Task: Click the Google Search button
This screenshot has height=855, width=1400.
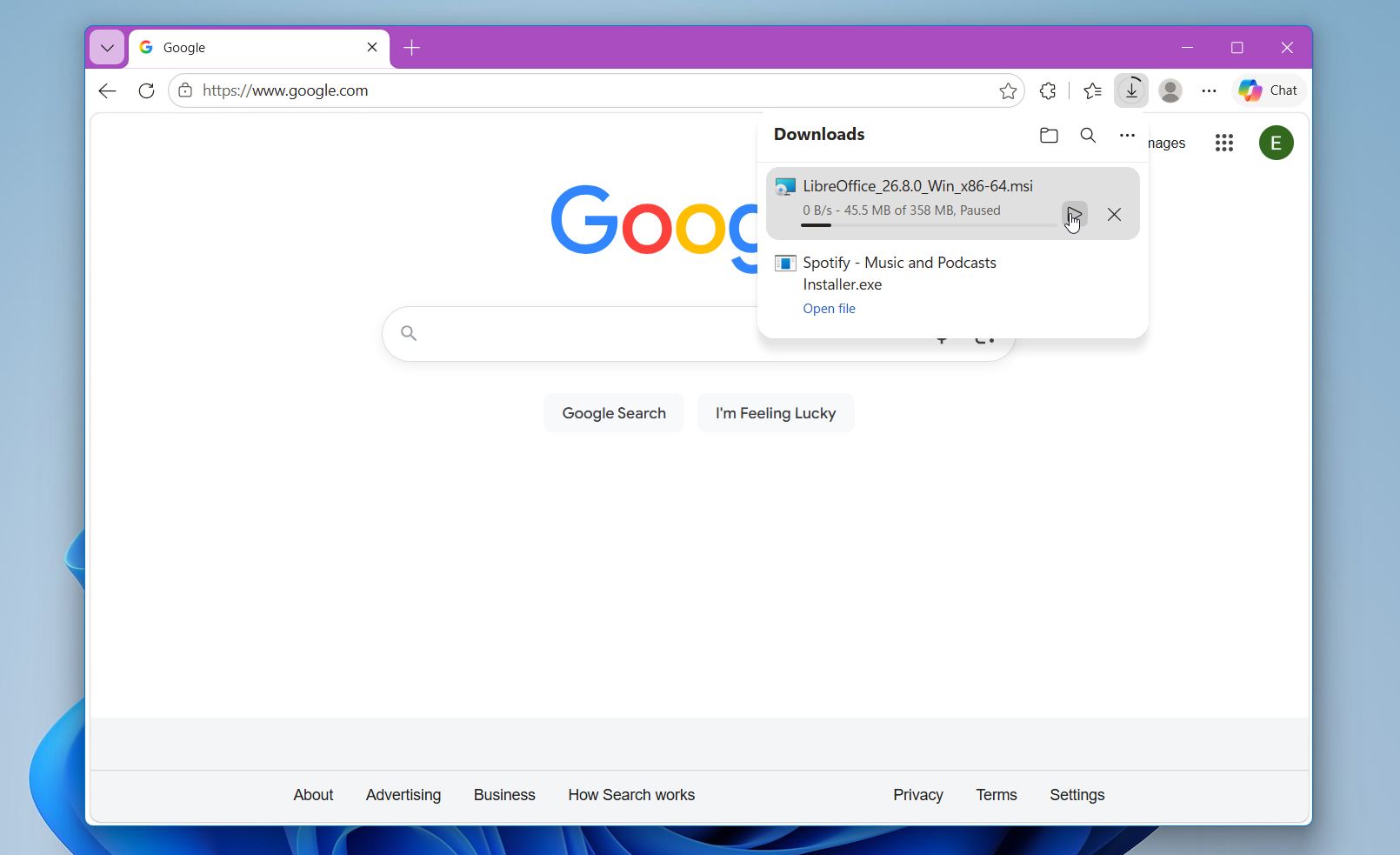Action: [614, 413]
